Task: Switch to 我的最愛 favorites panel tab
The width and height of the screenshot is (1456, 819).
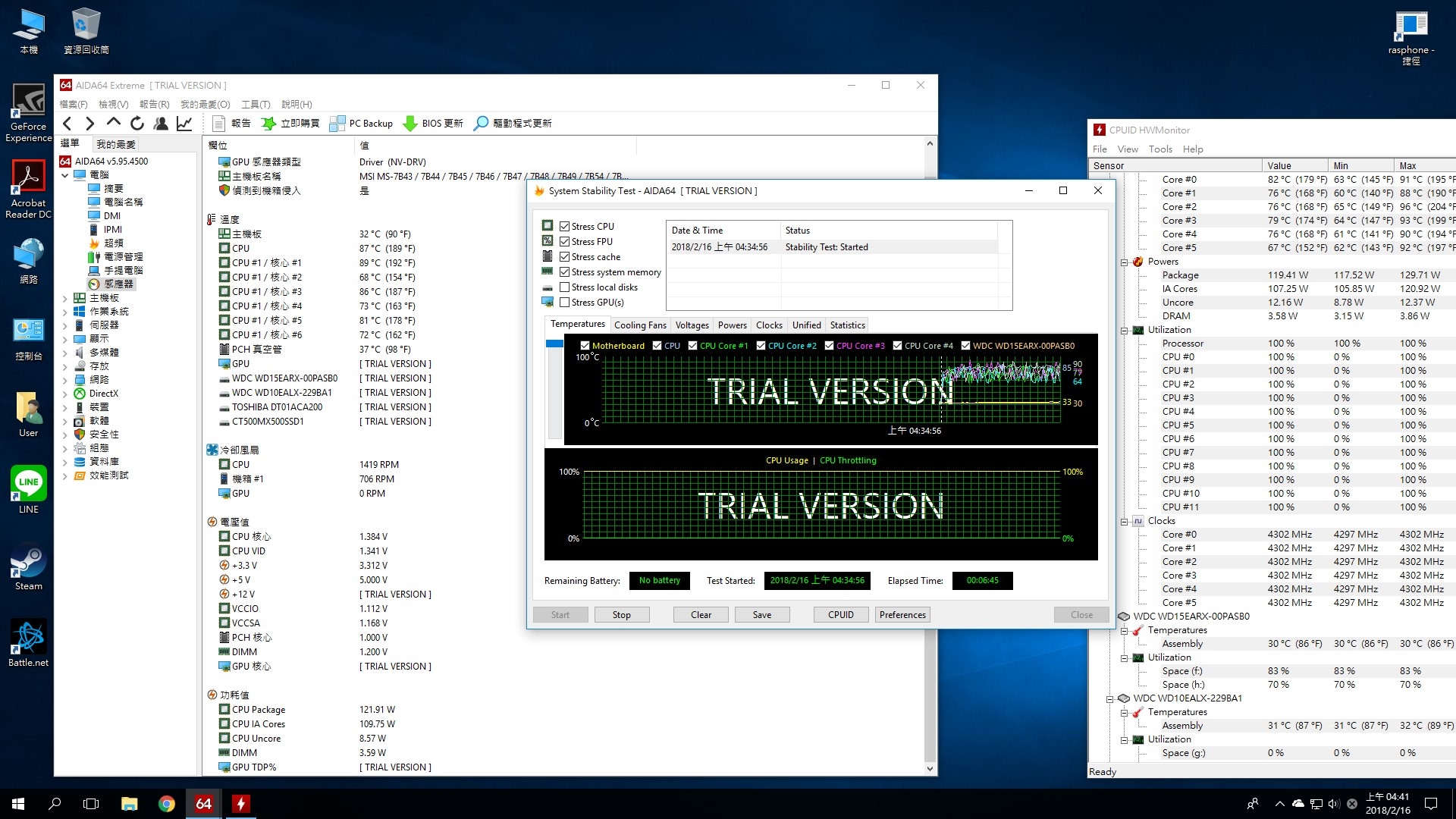Action: pos(116,143)
